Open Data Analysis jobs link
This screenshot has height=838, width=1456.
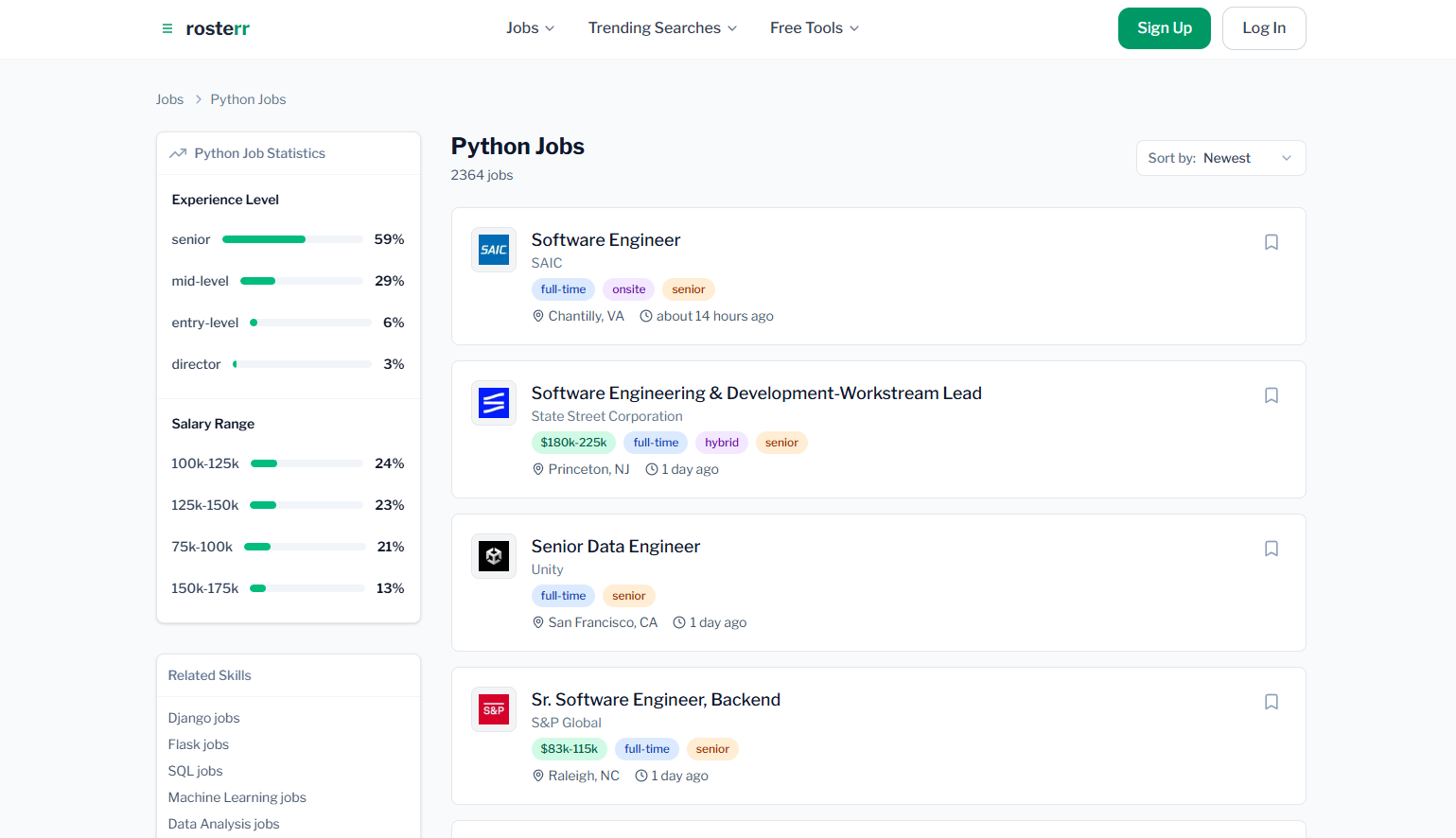[x=223, y=824]
